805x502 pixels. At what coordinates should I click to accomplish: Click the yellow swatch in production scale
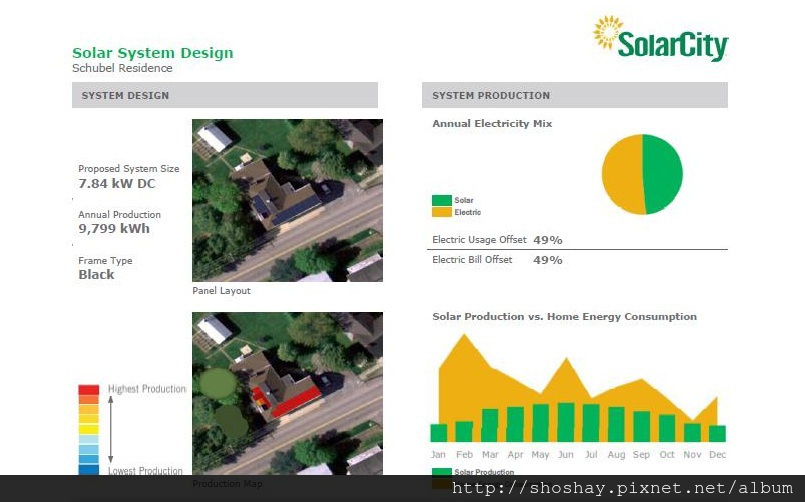(x=88, y=430)
